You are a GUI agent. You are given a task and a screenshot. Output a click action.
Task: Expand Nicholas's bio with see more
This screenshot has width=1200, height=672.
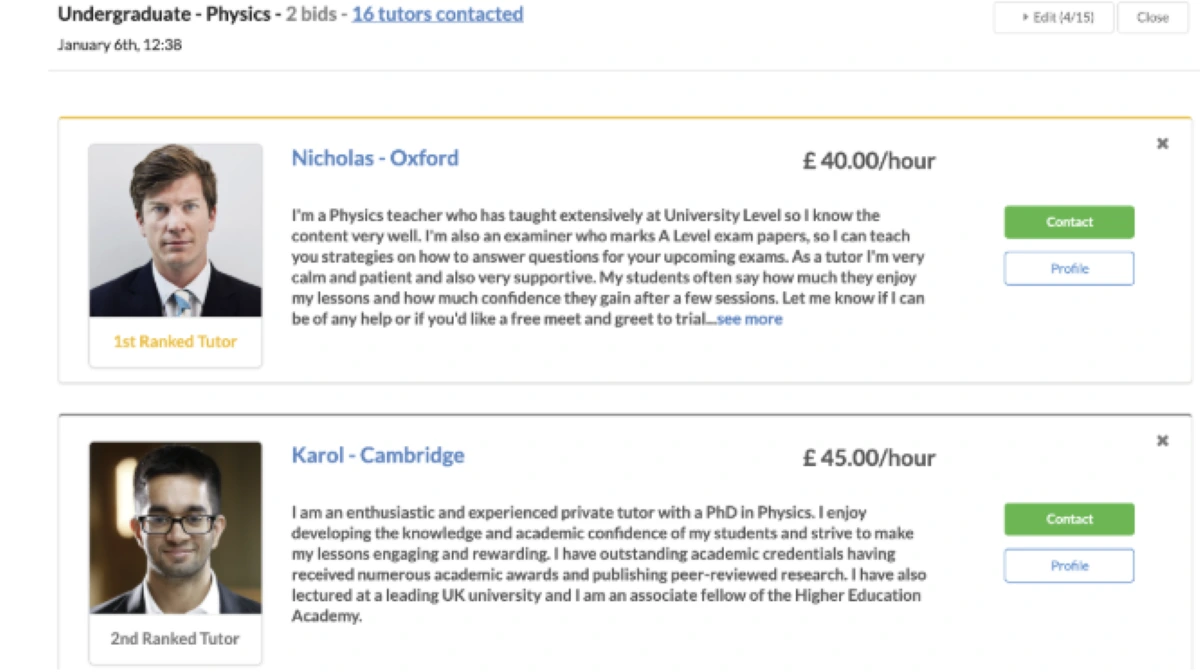tap(750, 319)
